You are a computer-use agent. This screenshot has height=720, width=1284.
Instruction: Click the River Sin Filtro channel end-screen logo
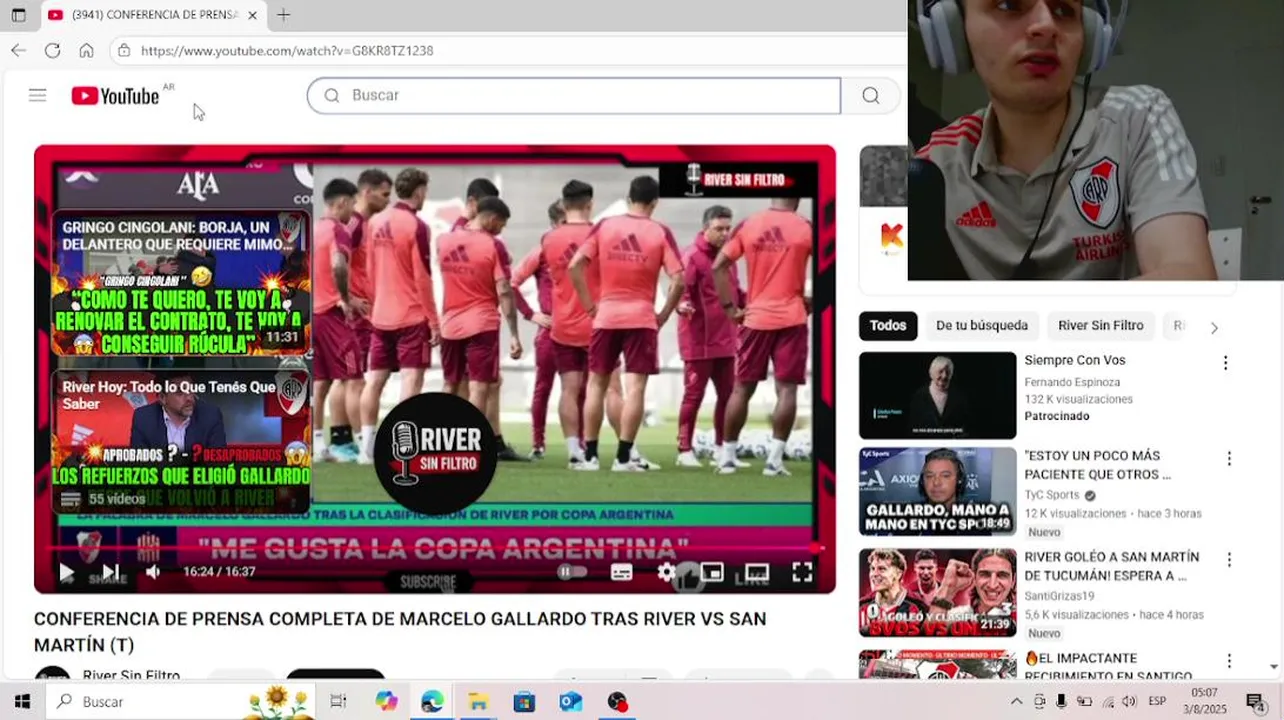click(x=436, y=452)
